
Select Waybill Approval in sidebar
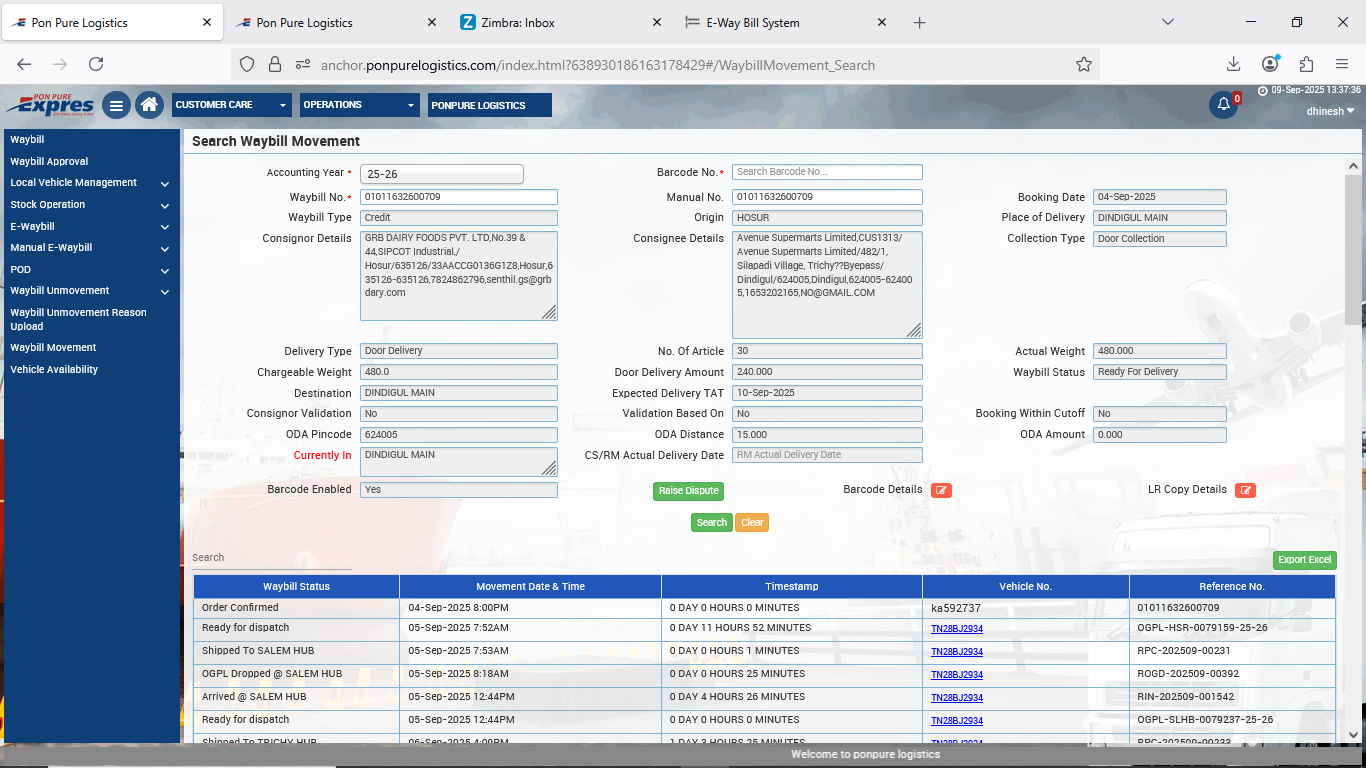[49, 161]
